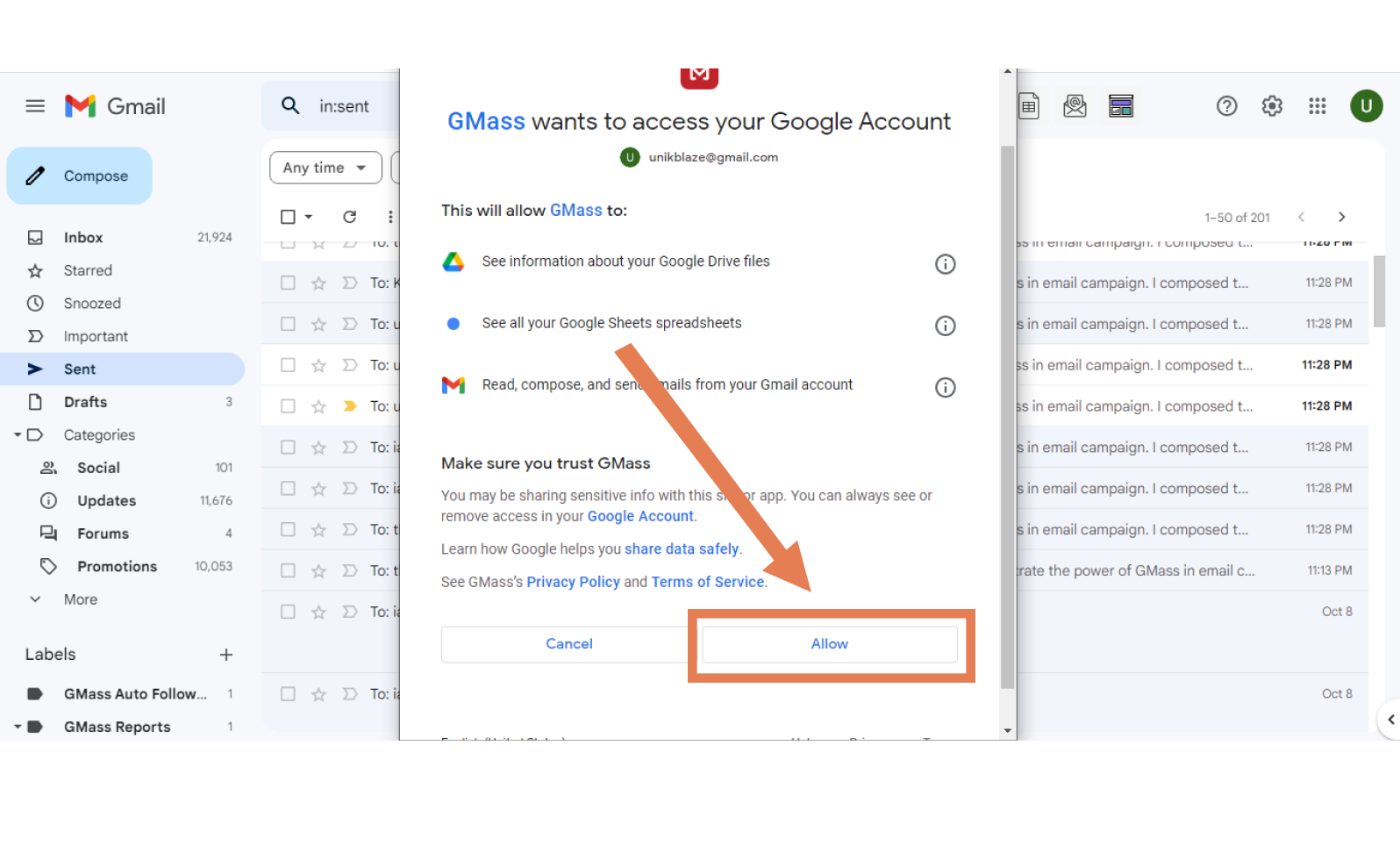Open the Inbox folder
This screenshot has width=1400, height=860.
[123, 238]
